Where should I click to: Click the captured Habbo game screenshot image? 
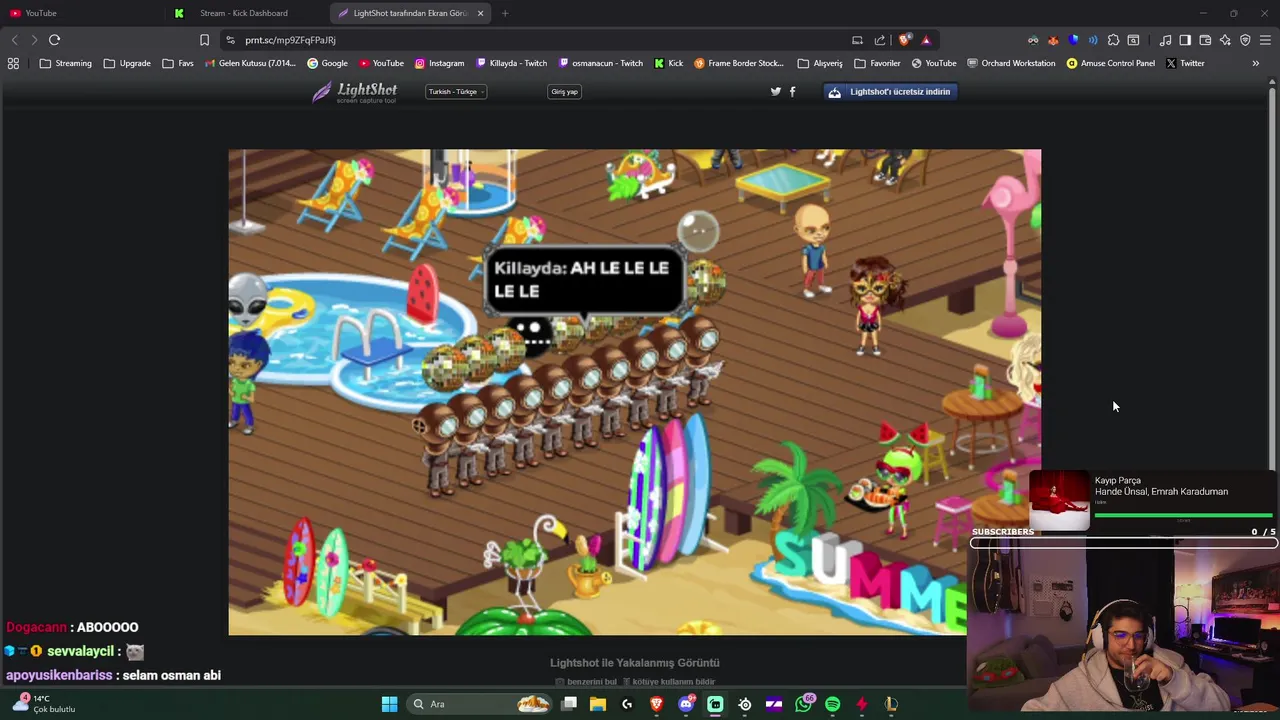[x=634, y=392]
